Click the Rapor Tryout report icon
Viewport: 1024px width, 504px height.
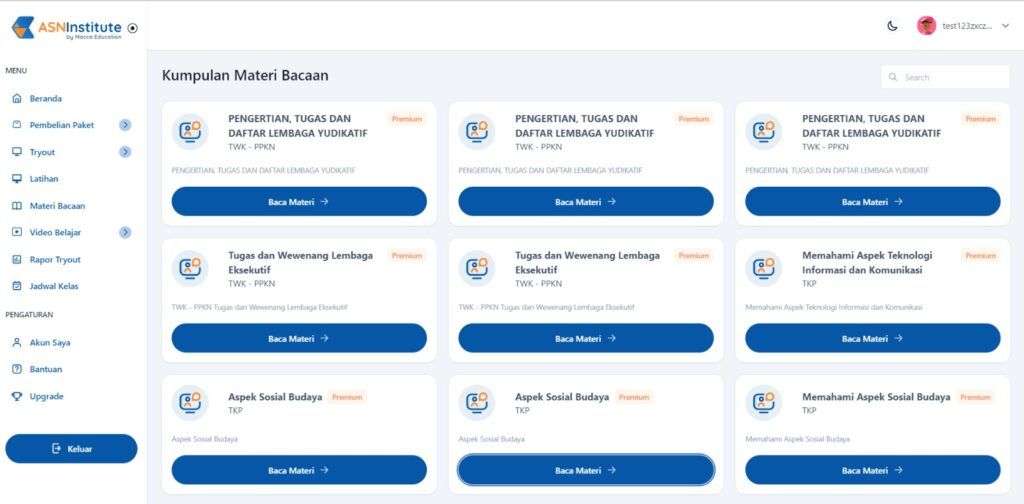pos(17,260)
